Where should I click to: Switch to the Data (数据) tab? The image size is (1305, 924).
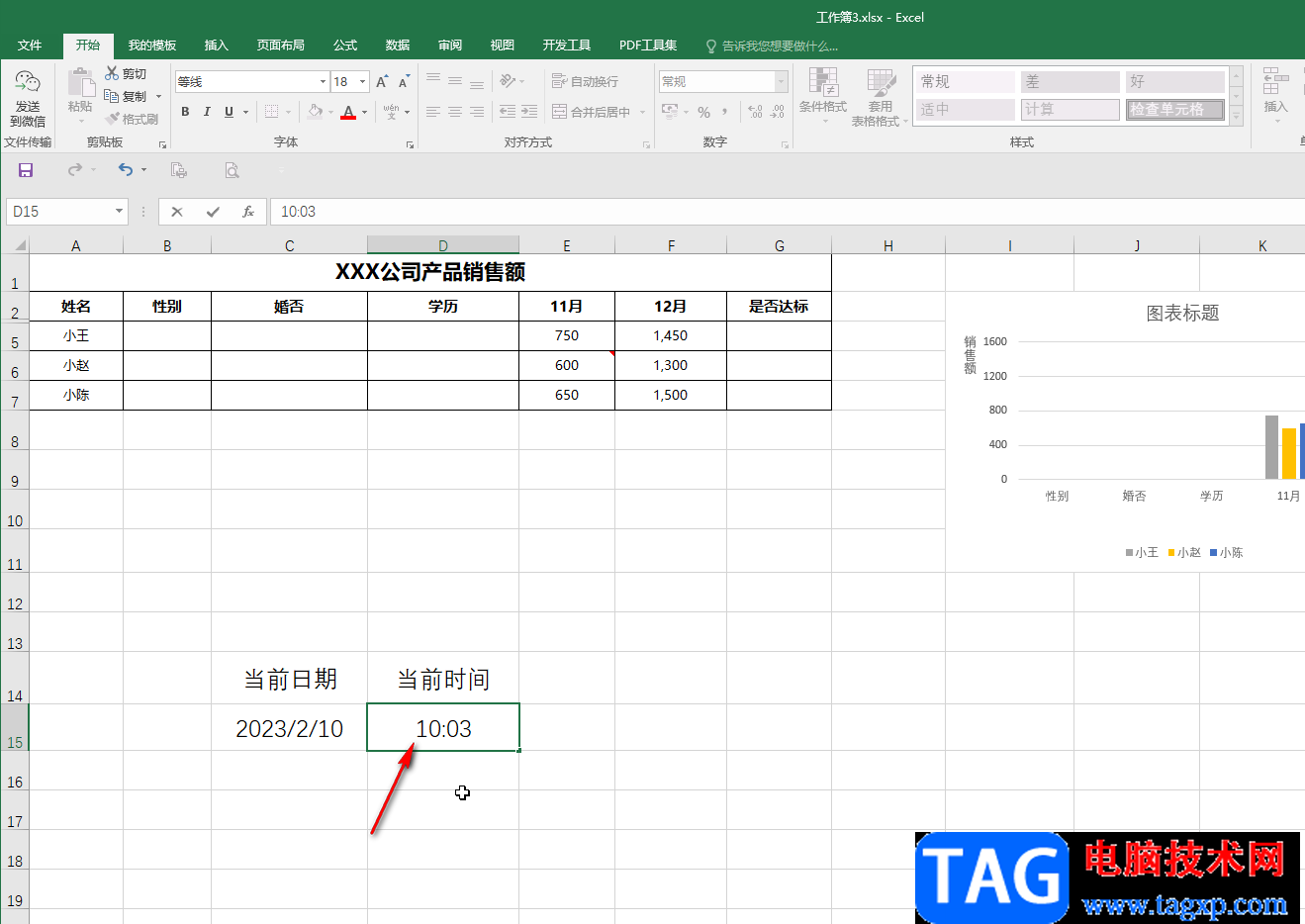pyautogui.click(x=398, y=46)
